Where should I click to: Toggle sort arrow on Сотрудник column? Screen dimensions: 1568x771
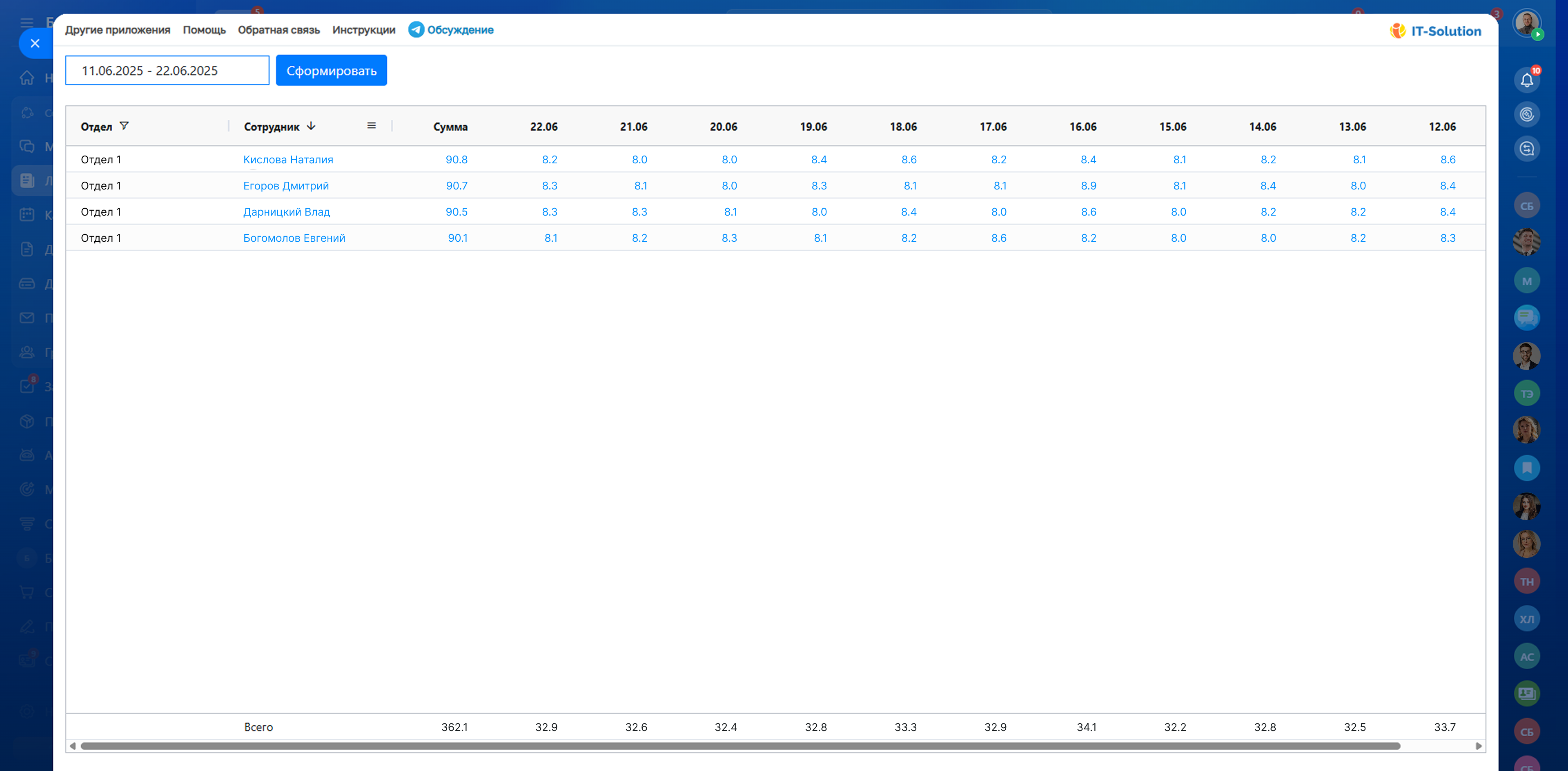point(311,126)
